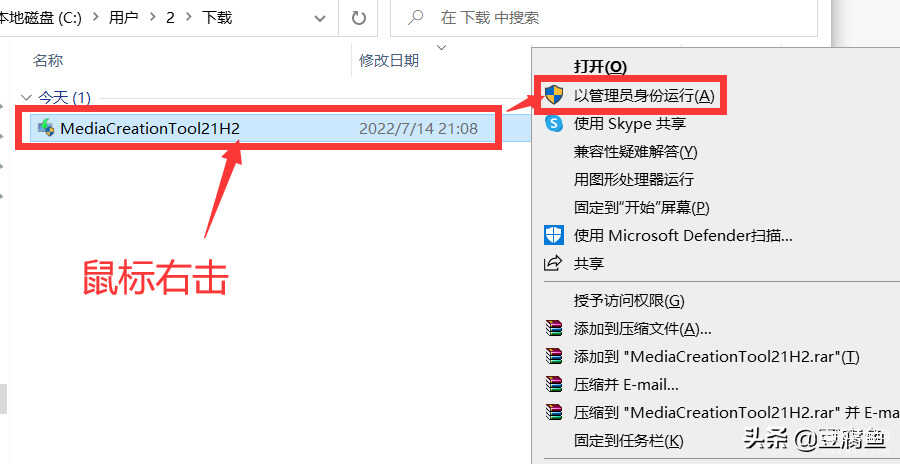Choose 用图形处理器运行
The height and width of the screenshot is (464, 900).
click(634, 179)
